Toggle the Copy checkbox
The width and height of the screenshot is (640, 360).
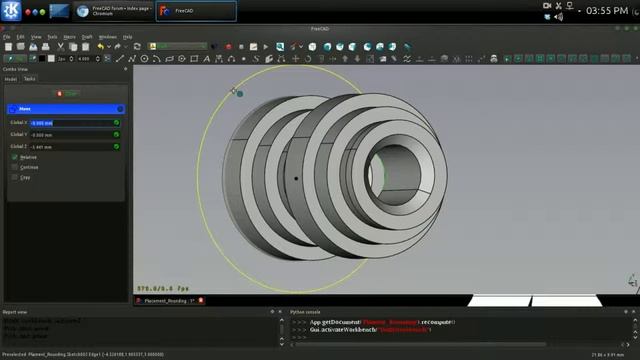click(15, 178)
